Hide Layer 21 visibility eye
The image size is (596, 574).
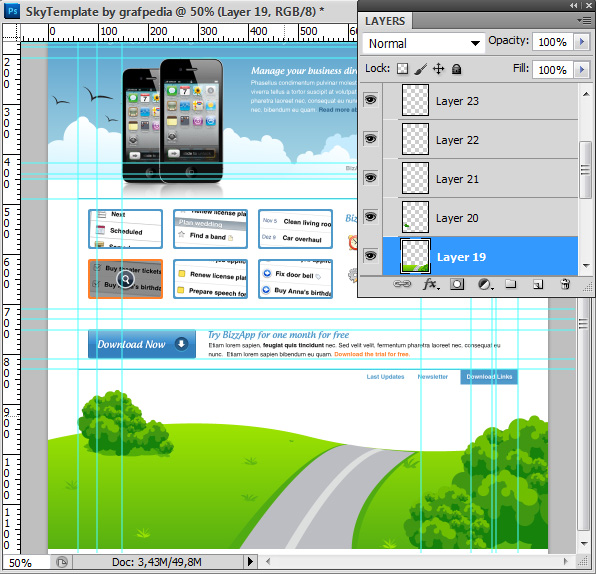pyautogui.click(x=371, y=178)
